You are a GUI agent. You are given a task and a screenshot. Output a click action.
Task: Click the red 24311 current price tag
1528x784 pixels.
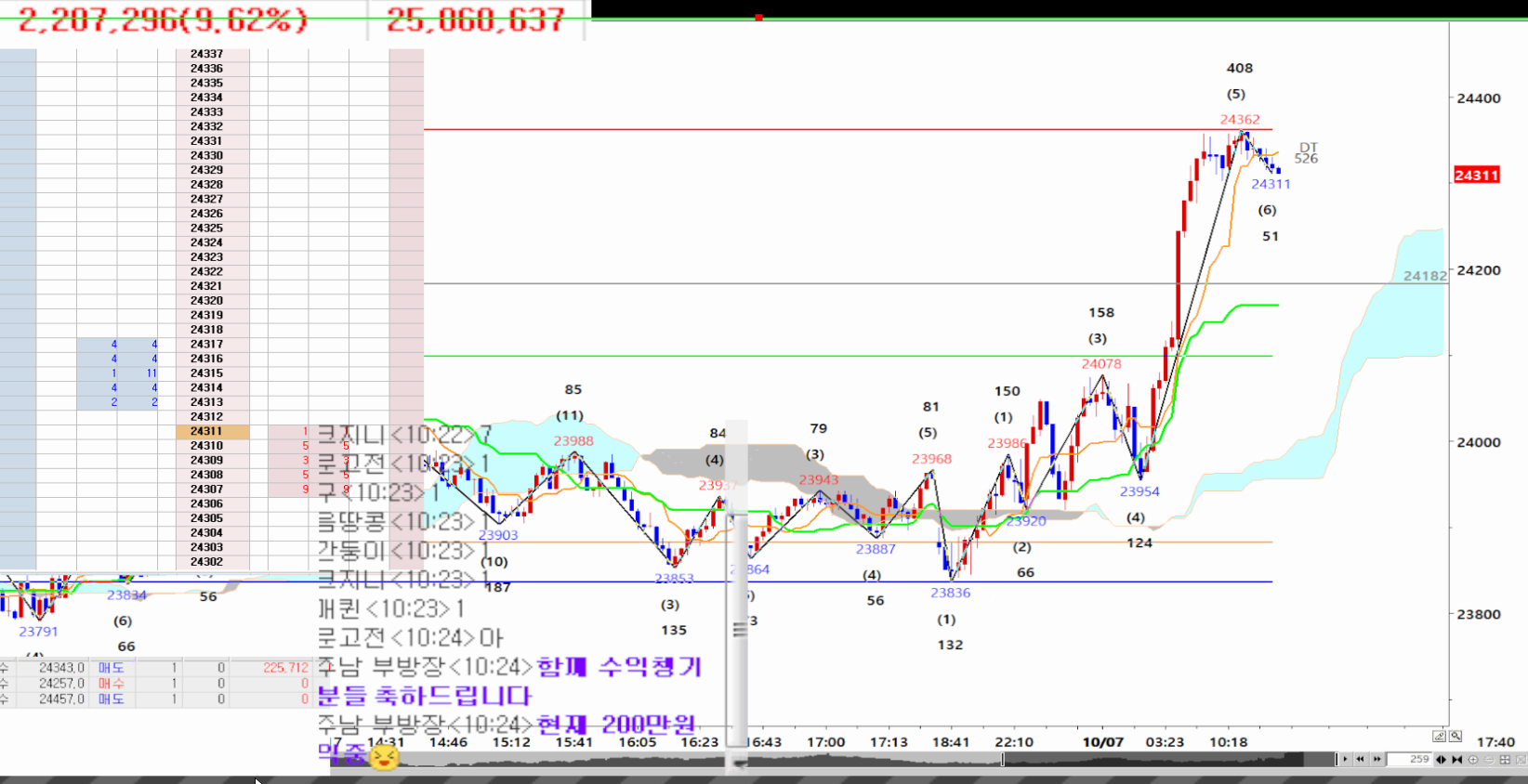point(1476,175)
